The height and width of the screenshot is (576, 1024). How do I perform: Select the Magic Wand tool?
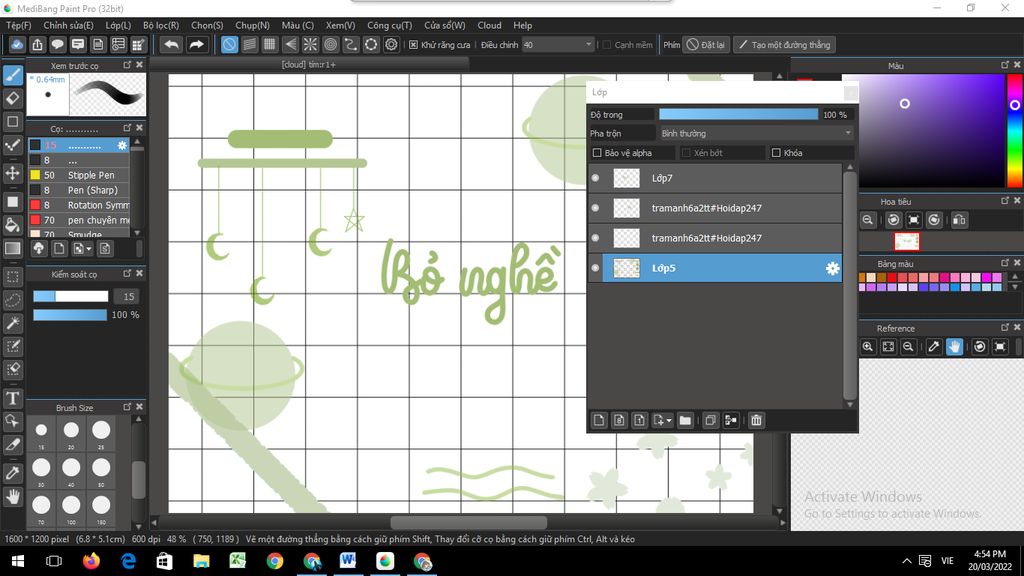coord(12,323)
